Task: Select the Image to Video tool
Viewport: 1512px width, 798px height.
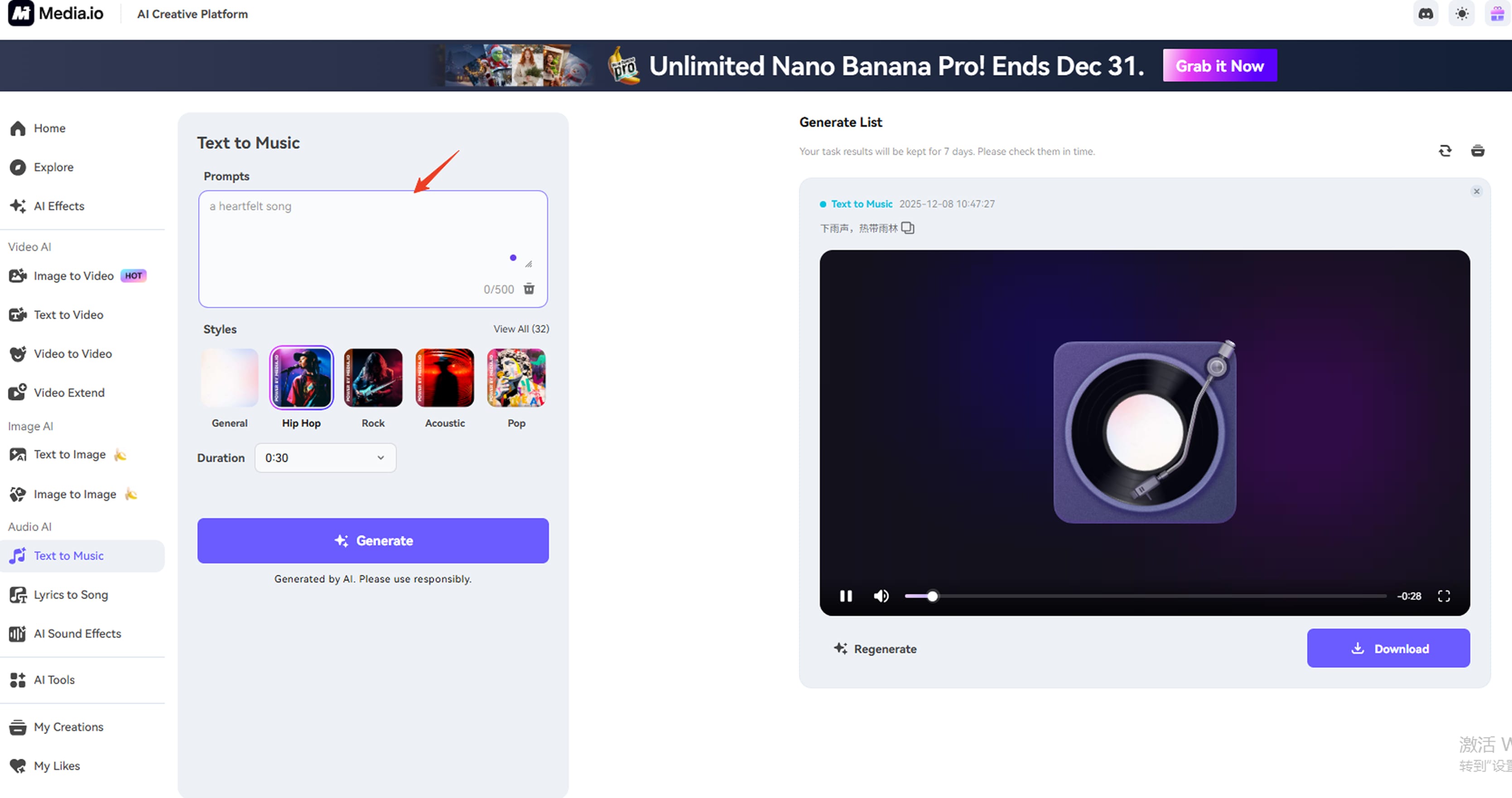Action: click(x=74, y=276)
